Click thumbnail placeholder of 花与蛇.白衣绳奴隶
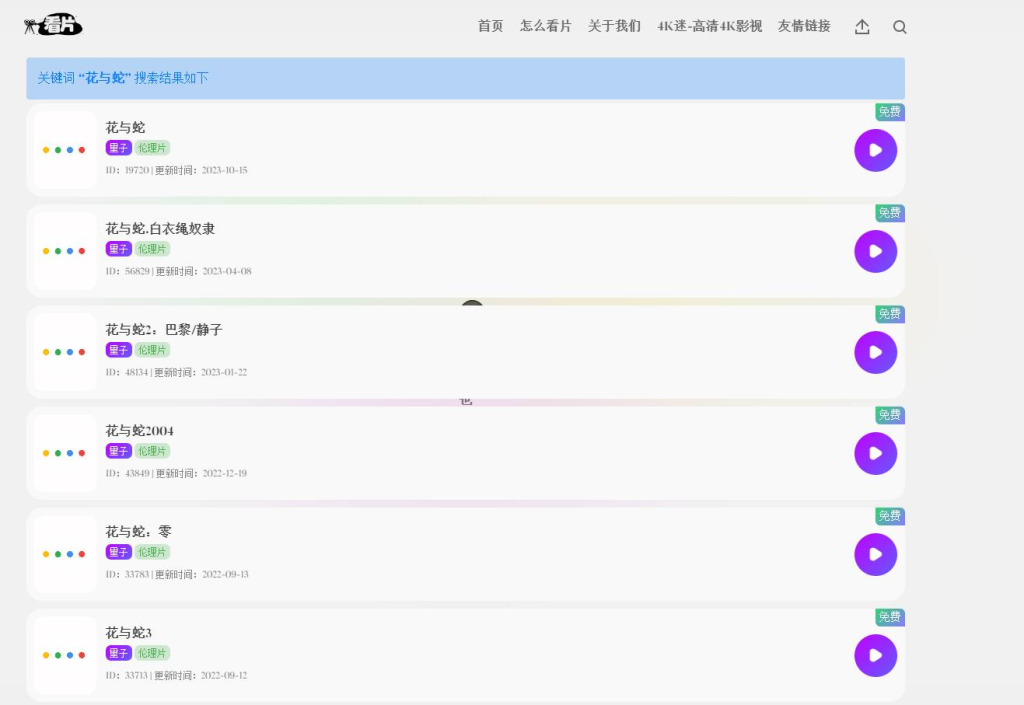Screen dimensions: 1024x705 (x=65, y=251)
